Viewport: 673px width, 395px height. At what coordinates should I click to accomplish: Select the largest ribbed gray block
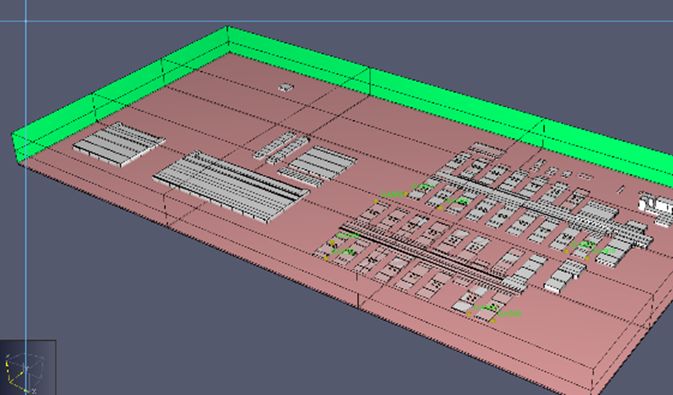tap(230, 185)
